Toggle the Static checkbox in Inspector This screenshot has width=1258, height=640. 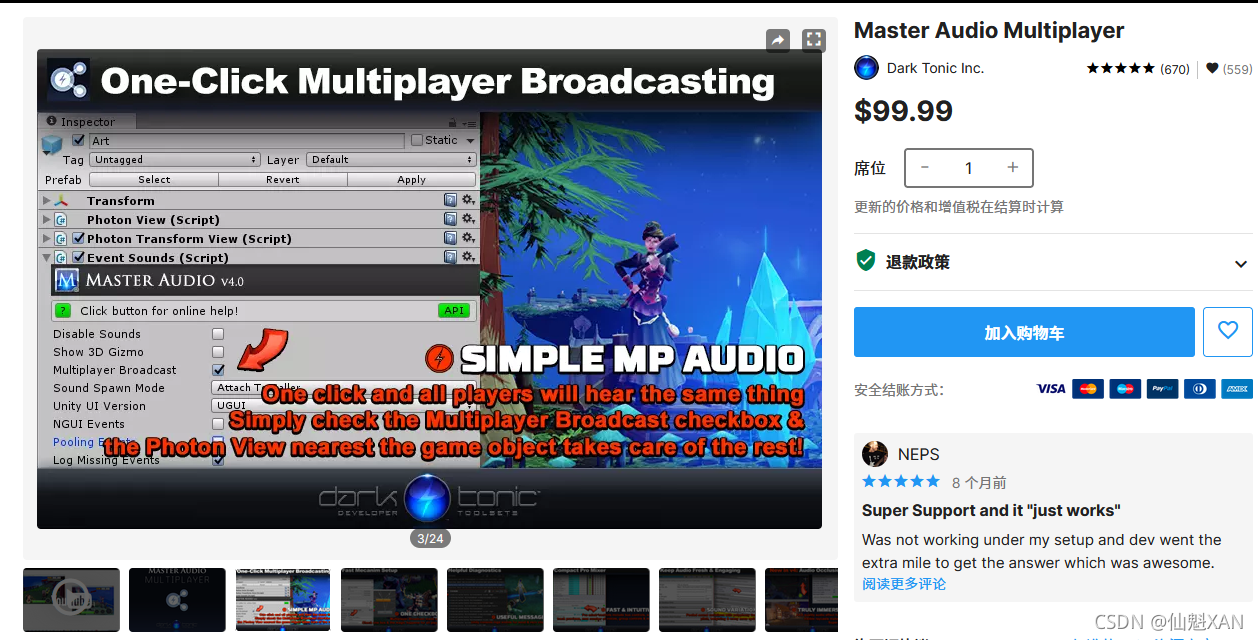[x=417, y=140]
